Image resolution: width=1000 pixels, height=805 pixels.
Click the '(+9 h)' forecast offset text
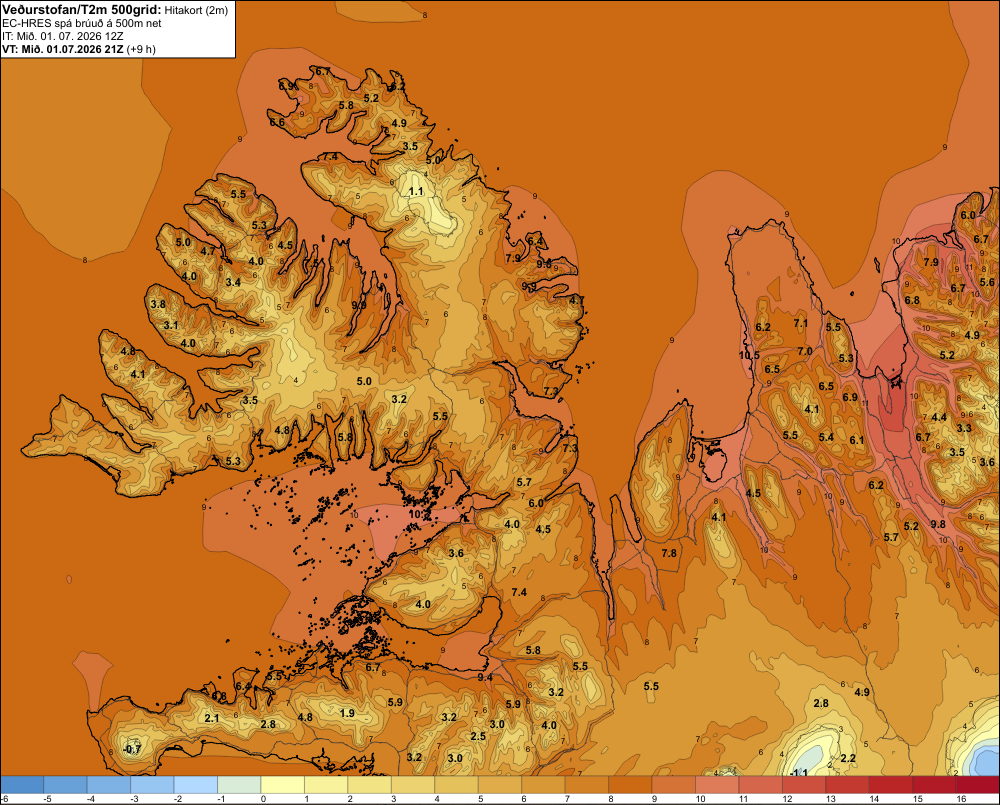point(141,49)
